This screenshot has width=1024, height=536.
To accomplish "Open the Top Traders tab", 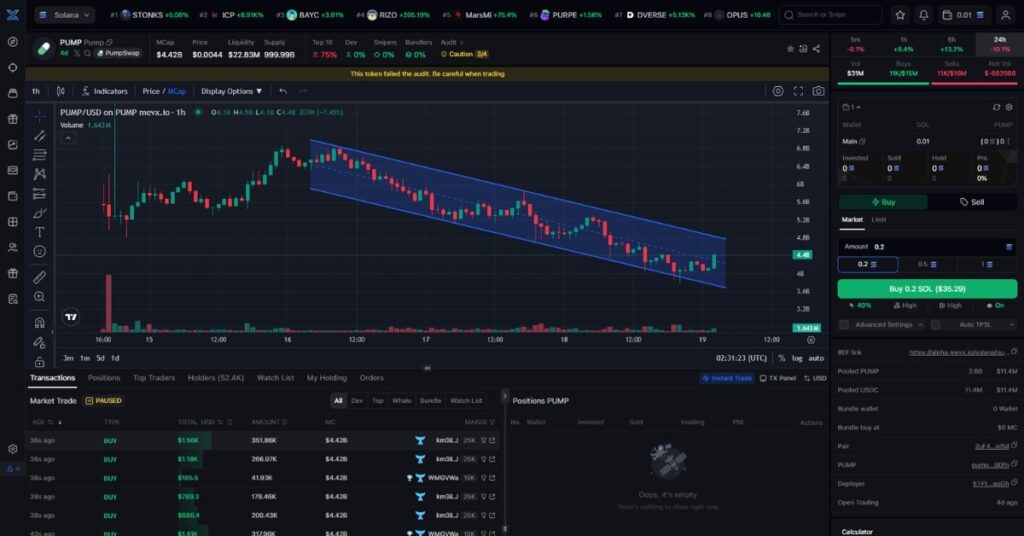I will pyautogui.click(x=153, y=378).
